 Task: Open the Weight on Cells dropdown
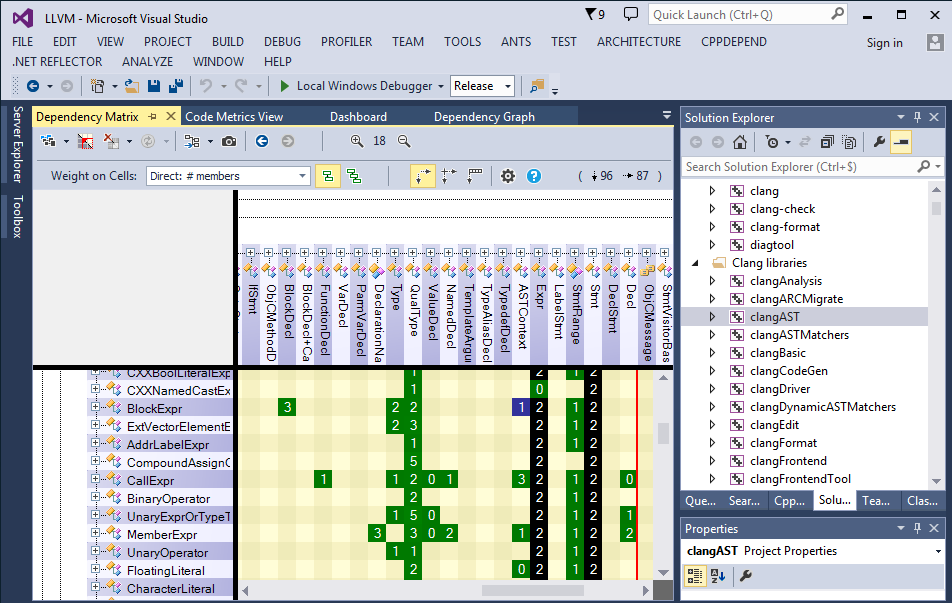(228, 176)
